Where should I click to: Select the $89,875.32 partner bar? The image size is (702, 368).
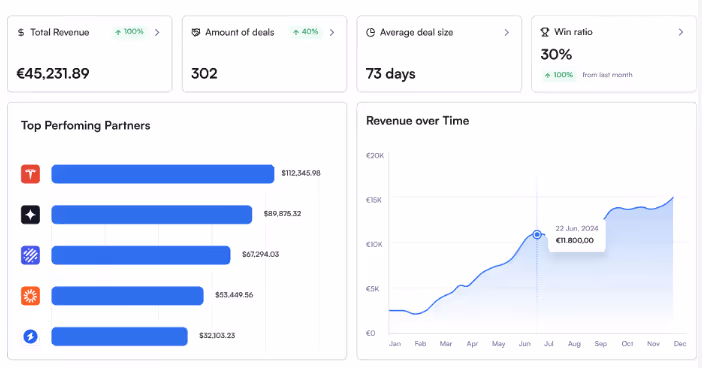pyautogui.click(x=152, y=214)
